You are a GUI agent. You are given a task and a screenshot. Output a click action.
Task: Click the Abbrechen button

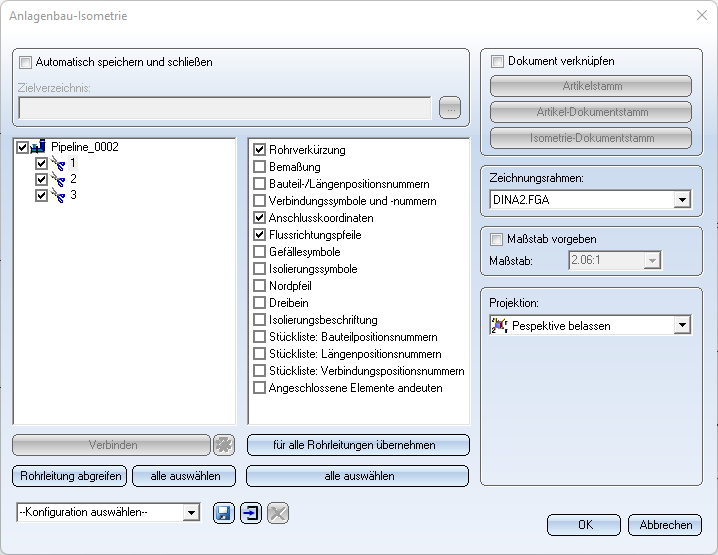tap(665, 525)
